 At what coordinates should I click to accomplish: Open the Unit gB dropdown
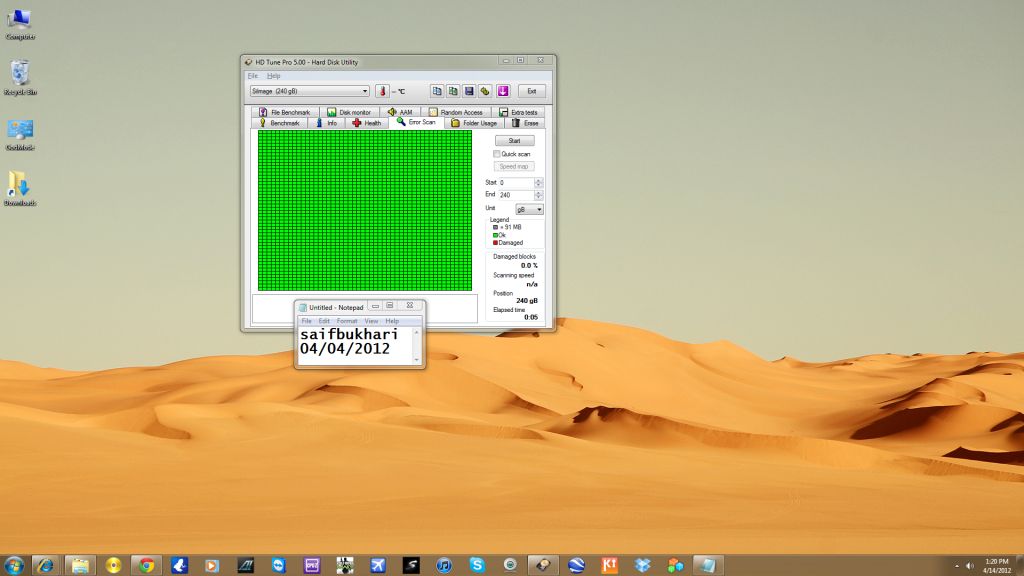[x=529, y=210]
